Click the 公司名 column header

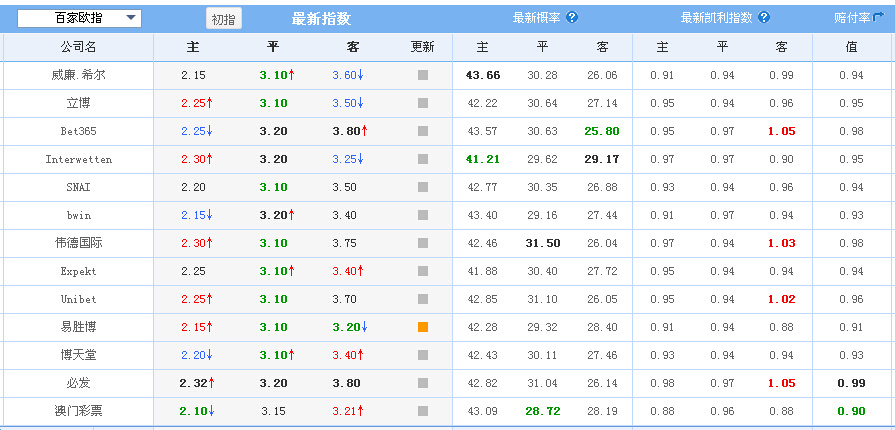point(79,47)
